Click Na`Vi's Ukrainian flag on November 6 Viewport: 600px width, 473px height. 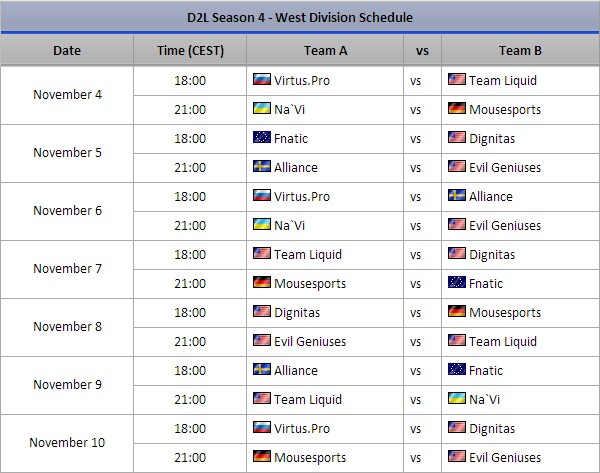pos(262,225)
